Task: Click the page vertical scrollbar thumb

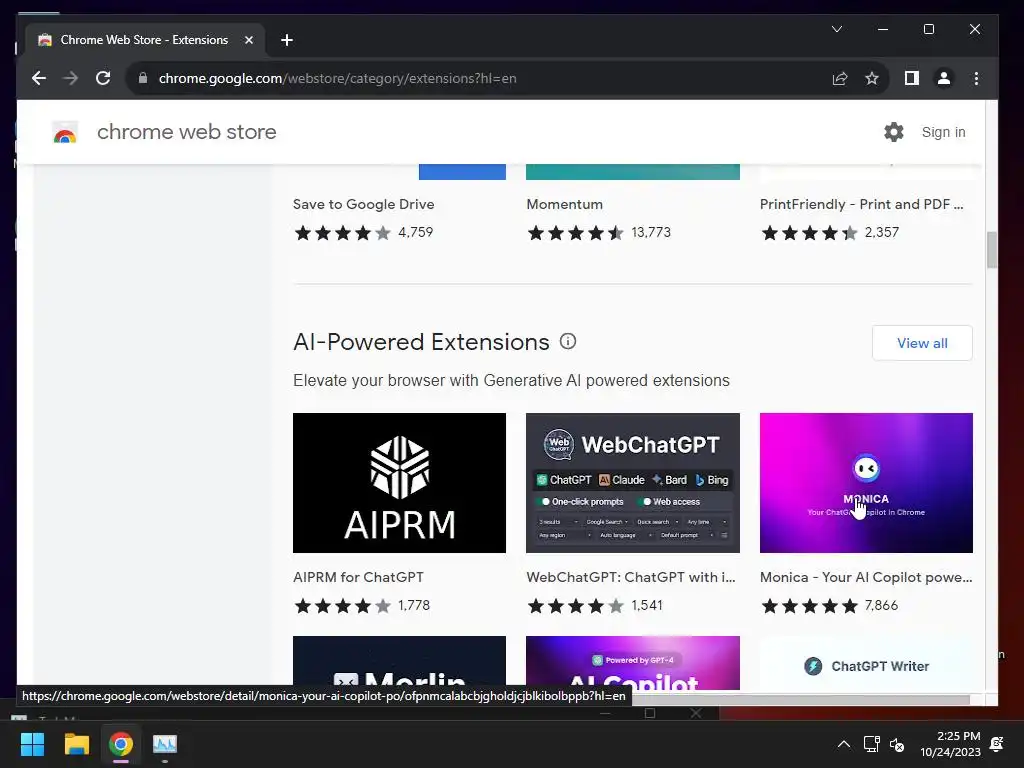Action: (x=992, y=249)
